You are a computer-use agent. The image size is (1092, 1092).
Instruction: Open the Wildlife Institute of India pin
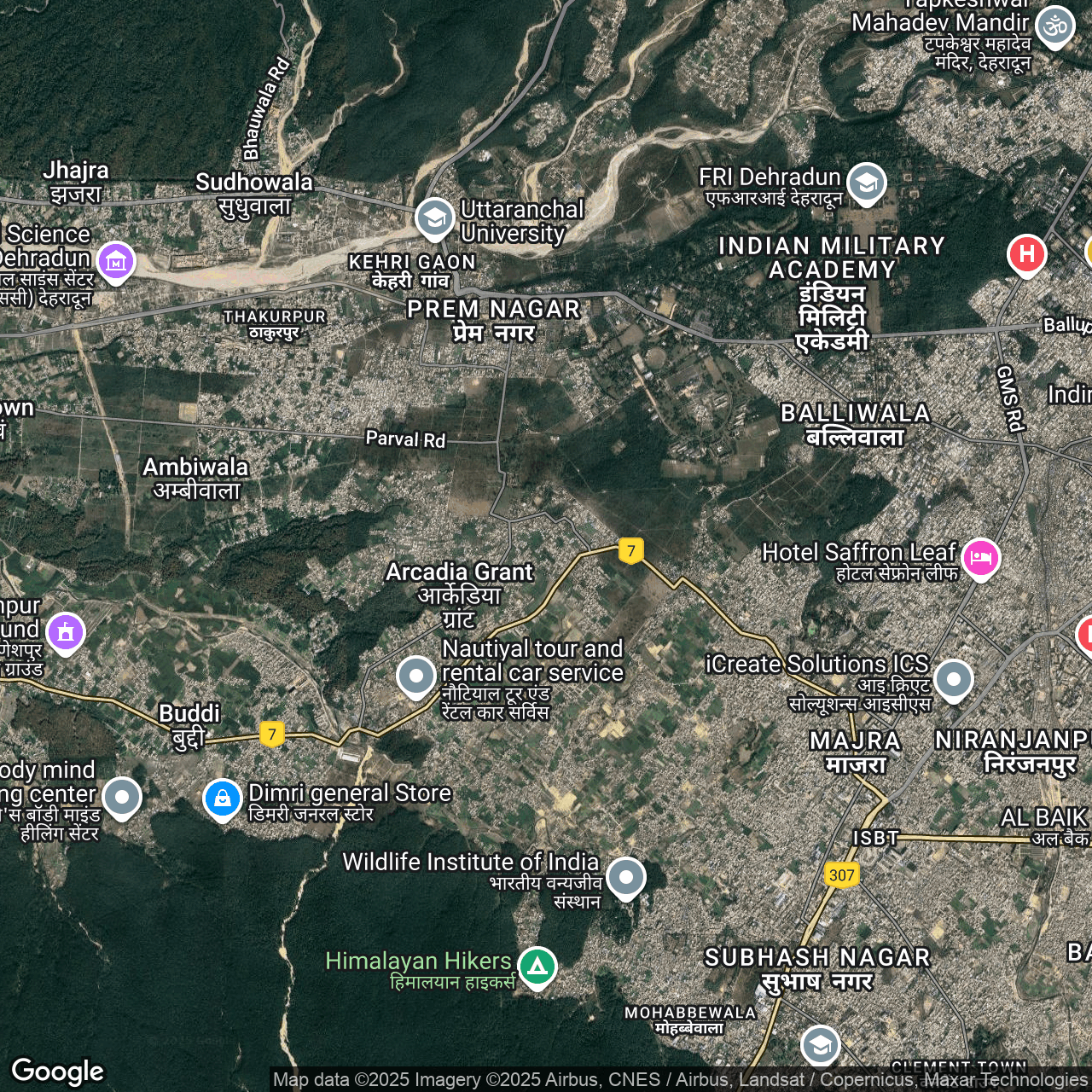tap(626, 876)
